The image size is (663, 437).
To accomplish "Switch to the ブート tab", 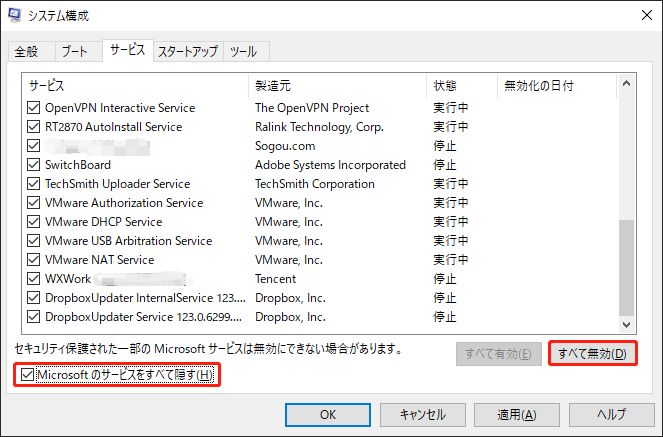I will pyautogui.click(x=79, y=52).
